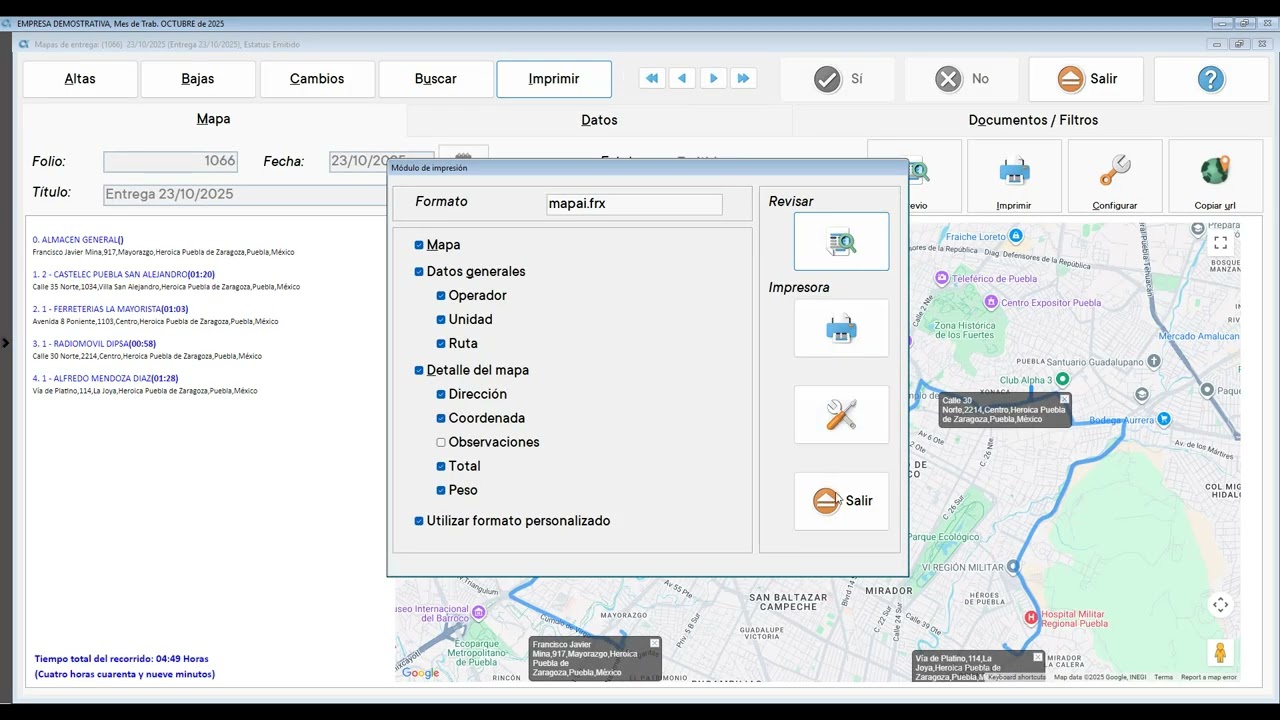
Task: Click the No cancel button
Action: (962, 79)
